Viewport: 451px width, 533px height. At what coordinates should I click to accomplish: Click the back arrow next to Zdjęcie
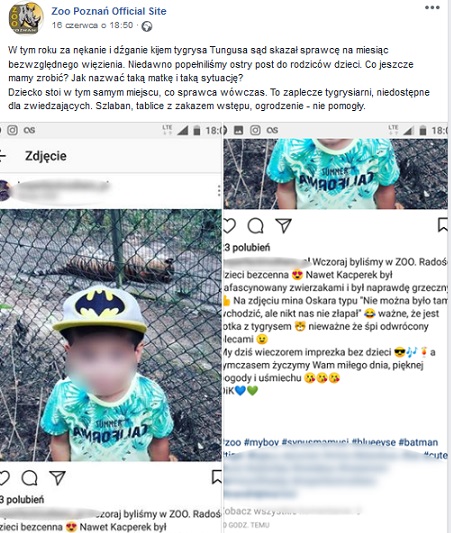click(2, 156)
